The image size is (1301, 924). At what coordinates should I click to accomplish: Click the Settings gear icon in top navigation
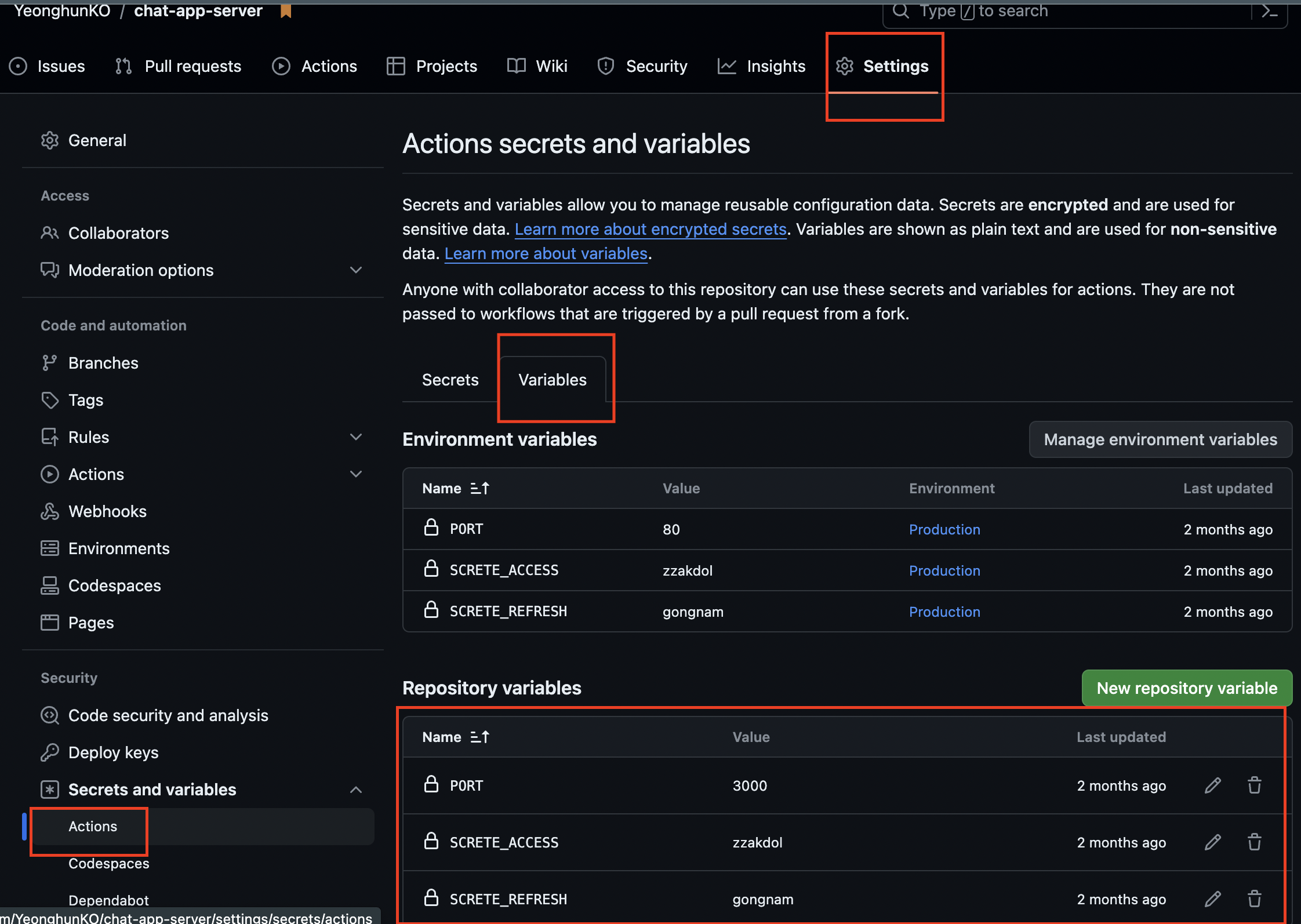[845, 66]
